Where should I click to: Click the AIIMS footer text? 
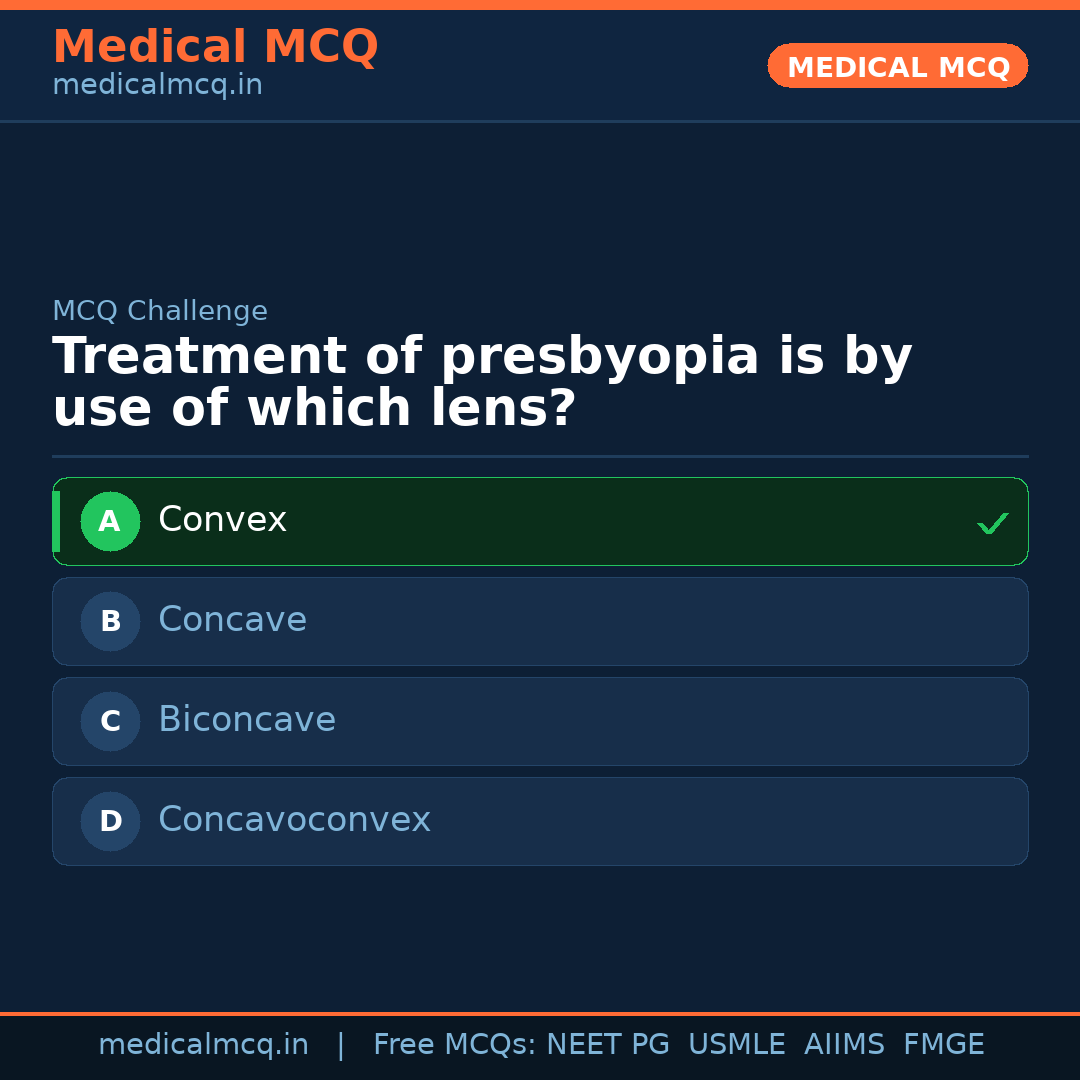(844, 1045)
